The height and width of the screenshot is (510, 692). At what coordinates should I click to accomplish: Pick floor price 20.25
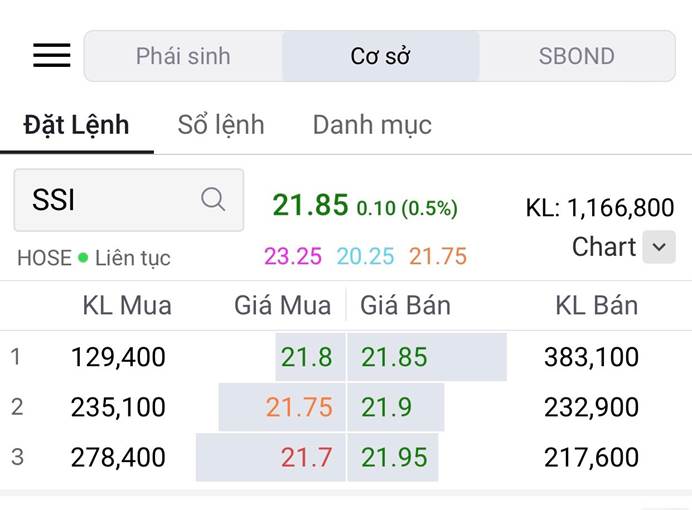pos(365,256)
